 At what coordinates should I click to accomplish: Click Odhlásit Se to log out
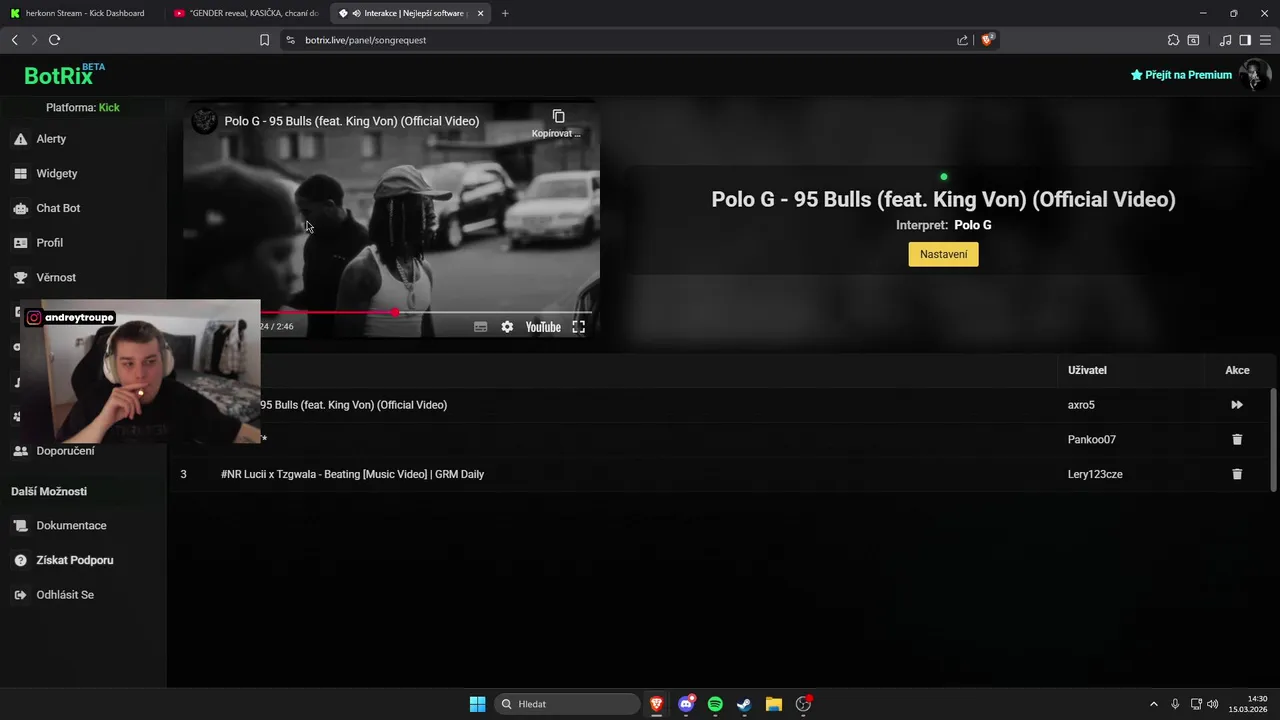(65, 595)
